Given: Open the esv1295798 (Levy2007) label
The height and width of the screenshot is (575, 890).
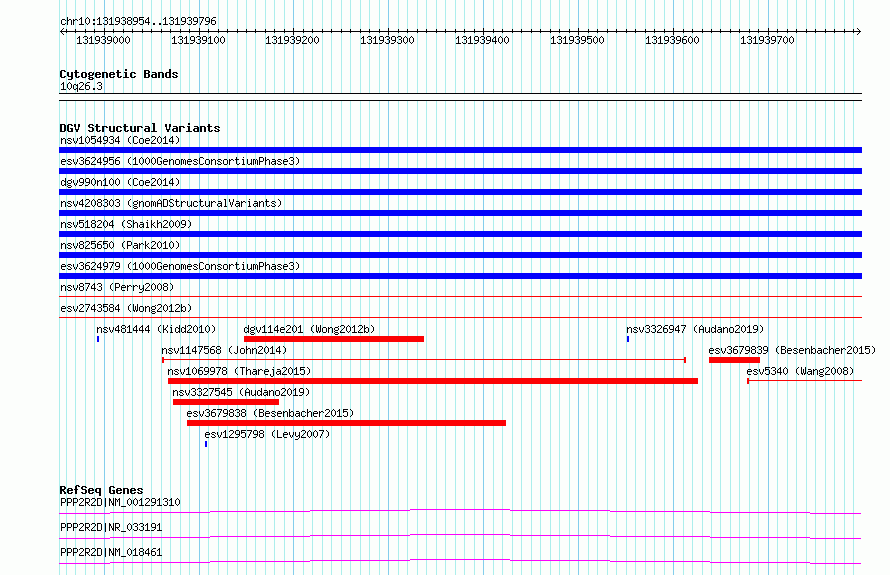Looking at the screenshot, I should click(x=267, y=434).
